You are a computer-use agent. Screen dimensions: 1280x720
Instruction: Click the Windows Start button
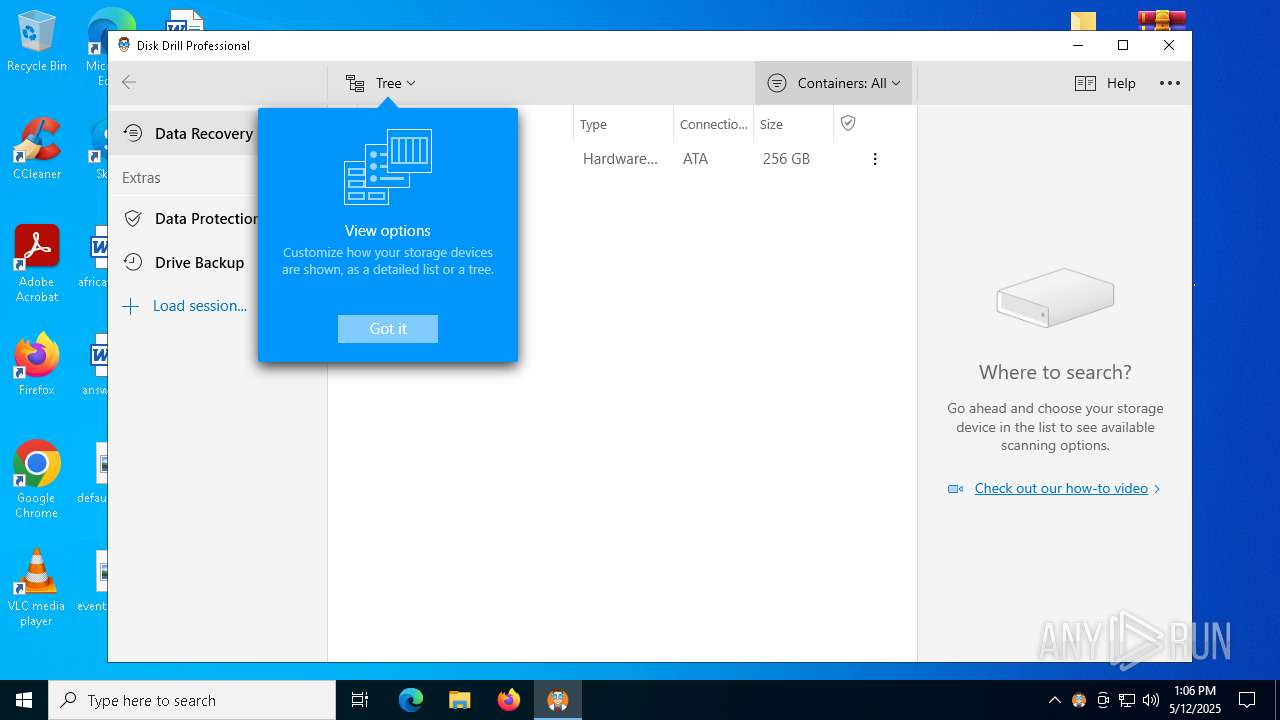(x=24, y=700)
